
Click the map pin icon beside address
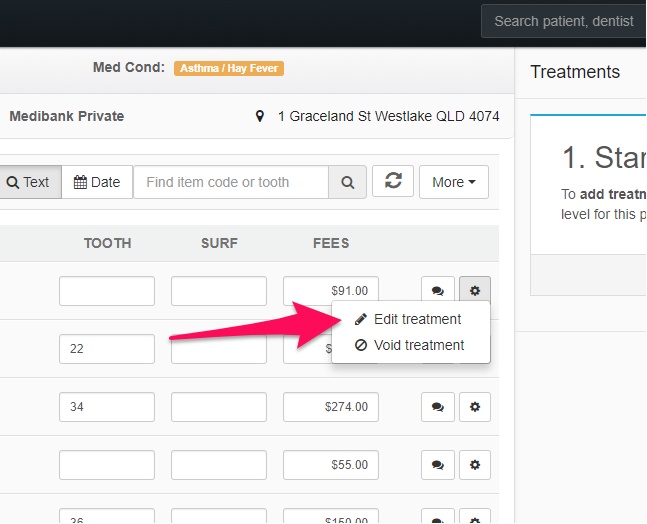pos(260,116)
